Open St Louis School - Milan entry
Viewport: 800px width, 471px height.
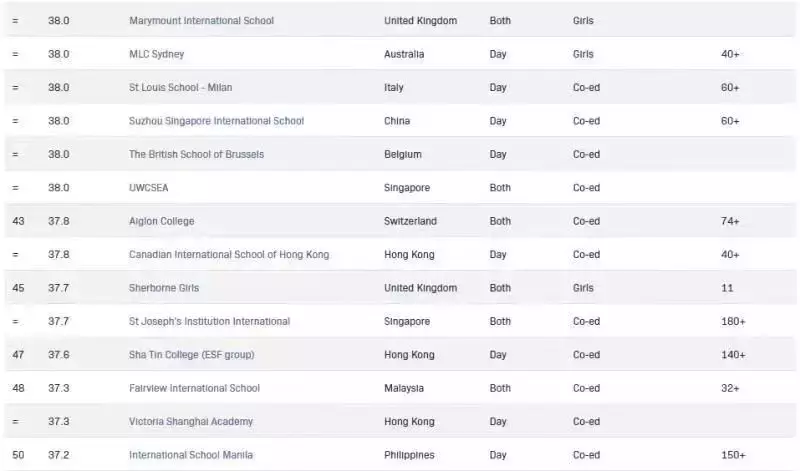(180, 88)
